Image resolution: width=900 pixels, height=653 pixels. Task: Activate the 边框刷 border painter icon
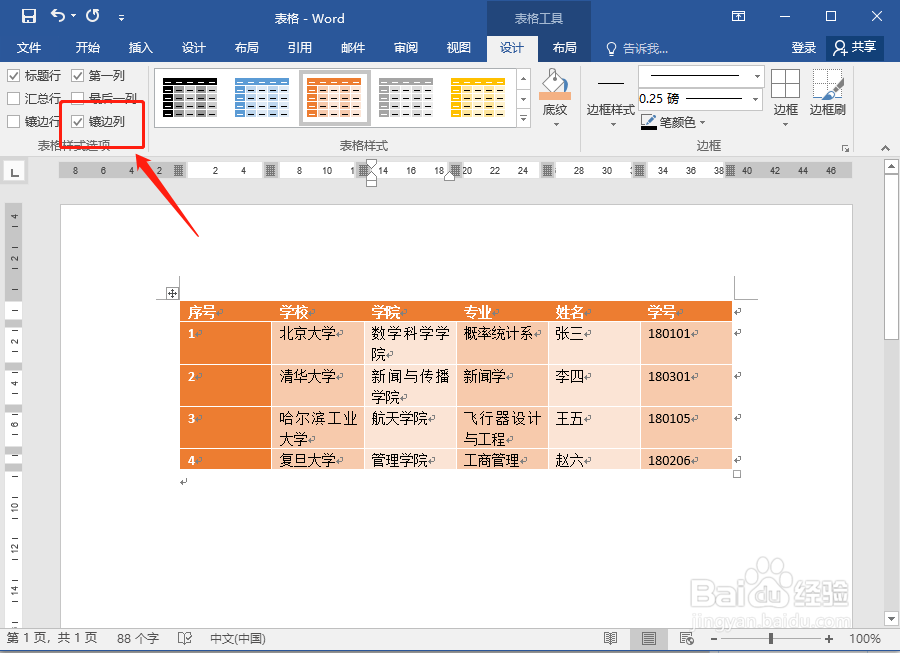point(828,84)
